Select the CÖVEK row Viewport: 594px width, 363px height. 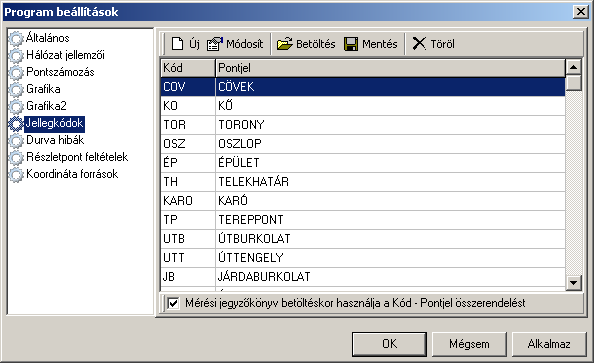[x=363, y=87]
